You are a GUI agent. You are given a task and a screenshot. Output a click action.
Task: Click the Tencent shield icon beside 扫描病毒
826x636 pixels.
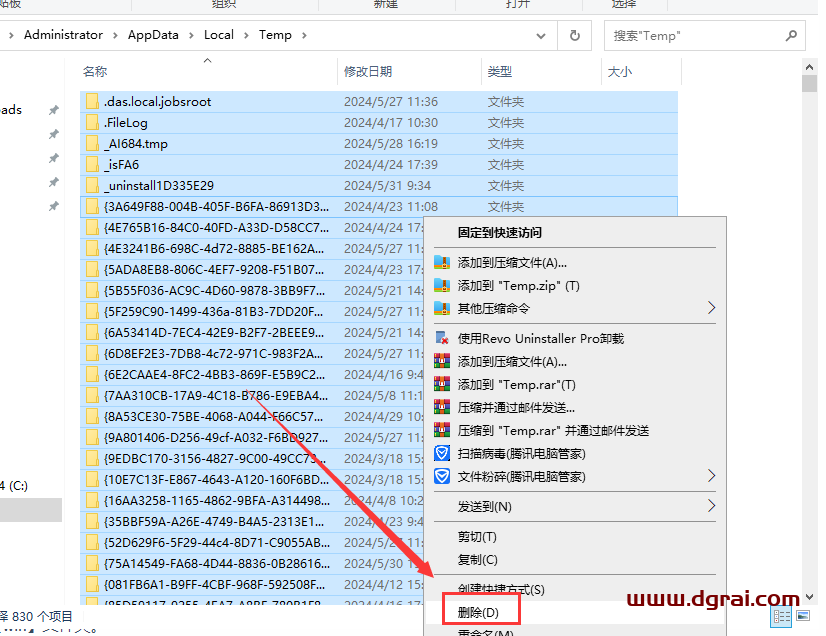tap(442, 454)
